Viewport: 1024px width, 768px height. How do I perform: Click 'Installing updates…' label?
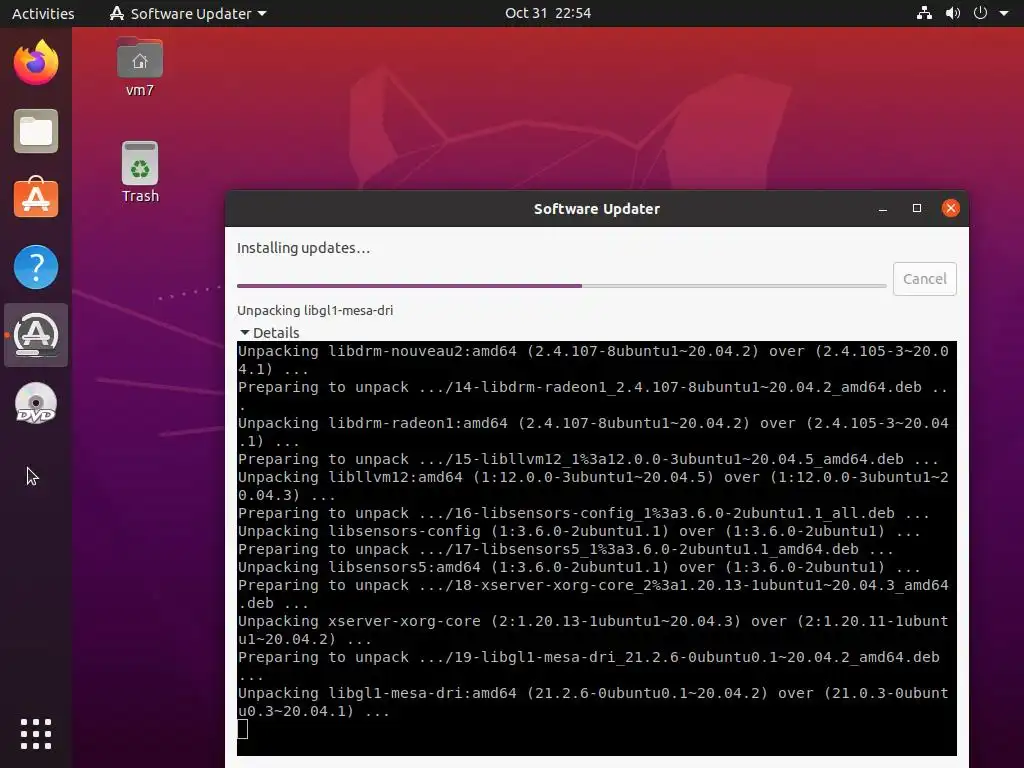(x=304, y=248)
